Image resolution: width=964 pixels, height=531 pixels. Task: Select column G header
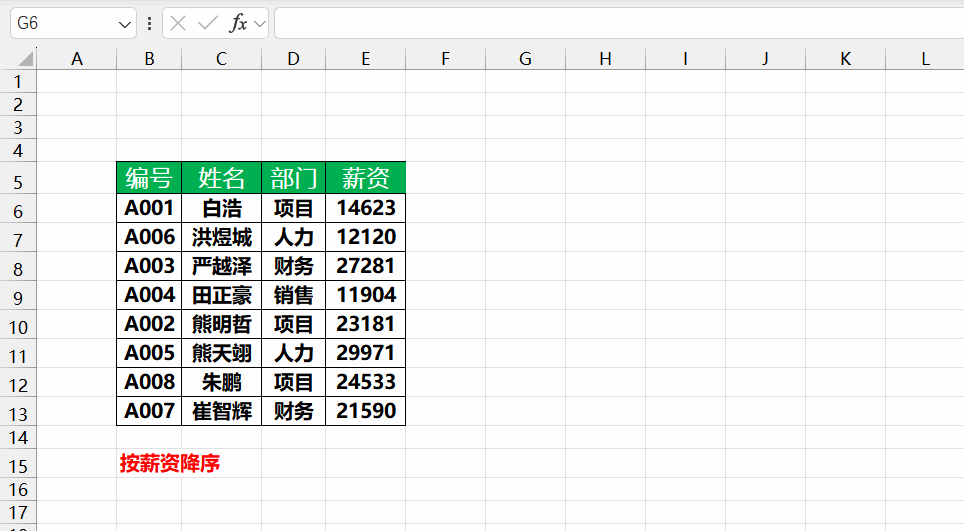[526, 59]
